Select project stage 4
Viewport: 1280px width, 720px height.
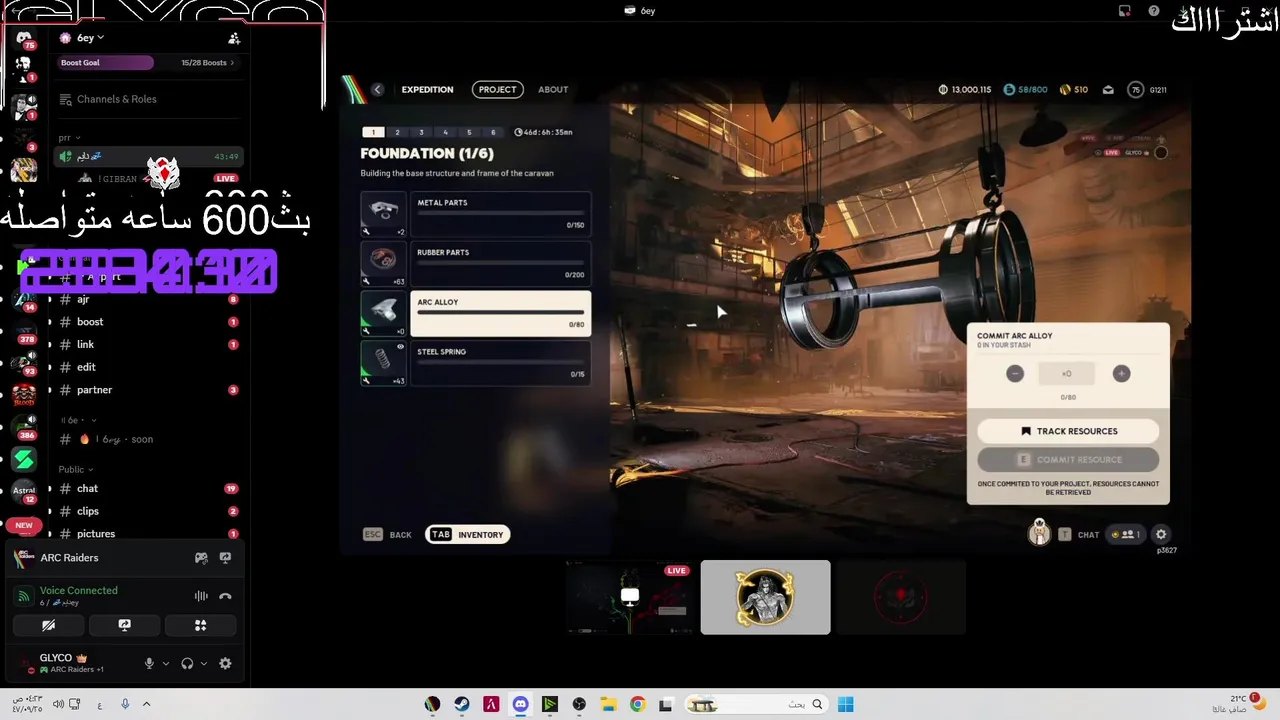pyautogui.click(x=445, y=132)
